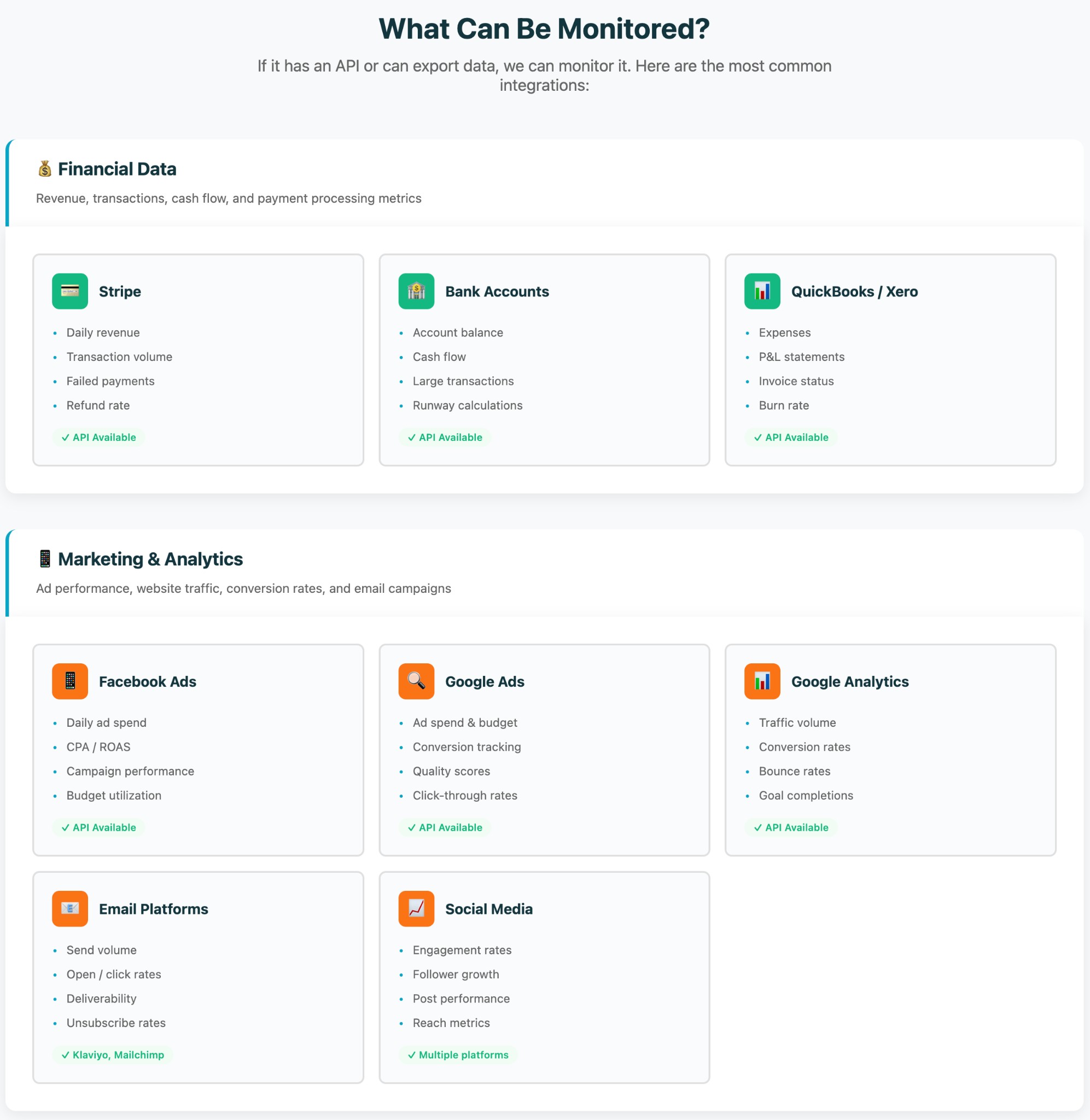Click the Marketing & Analytics section heading

tap(150, 558)
